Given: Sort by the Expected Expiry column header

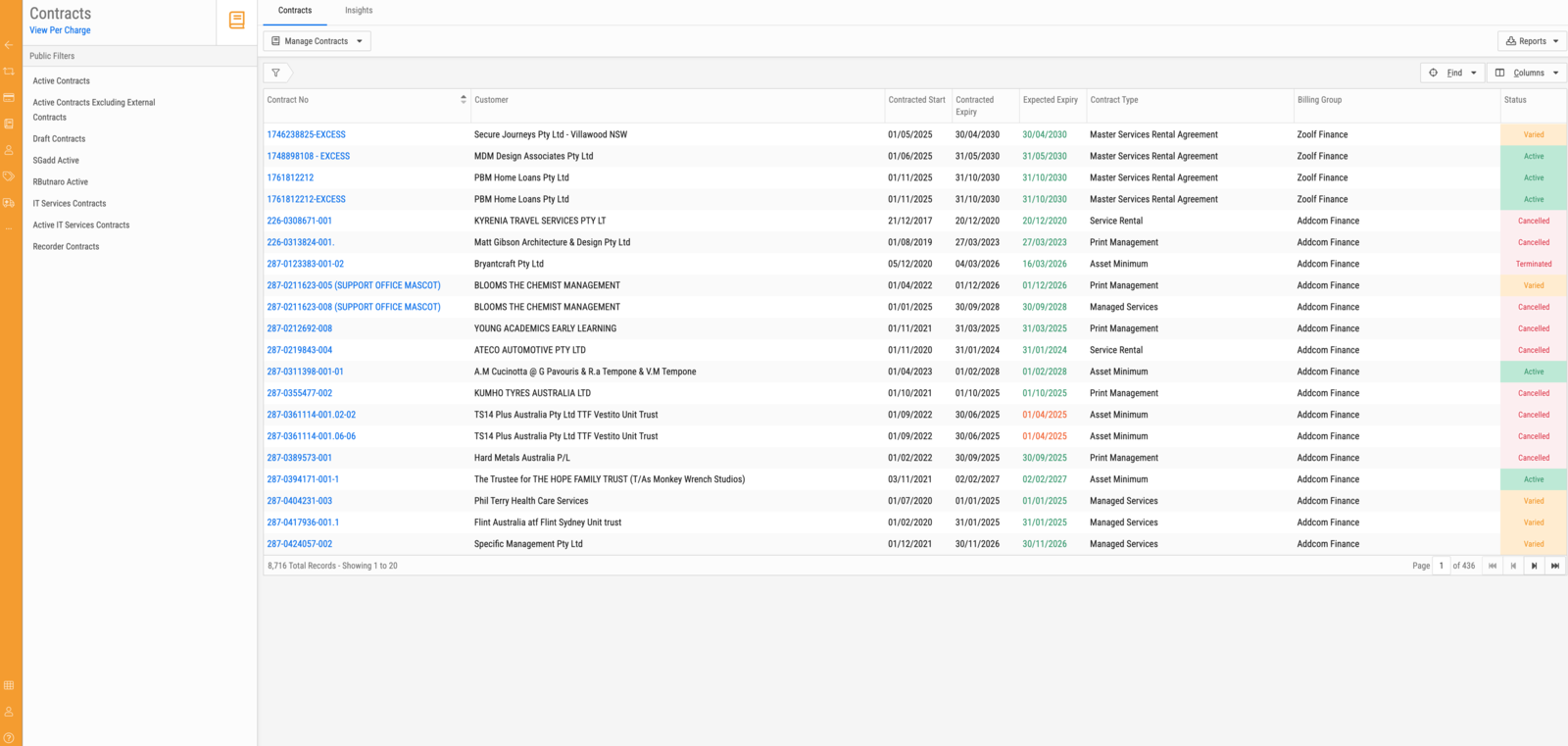Looking at the screenshot, I should coord(1051,100).
